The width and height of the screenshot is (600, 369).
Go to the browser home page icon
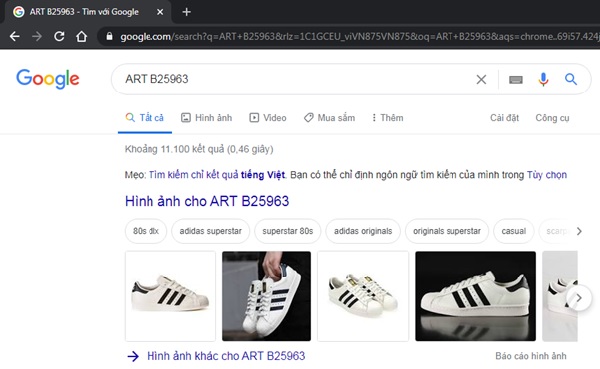[x=81, y=36]
